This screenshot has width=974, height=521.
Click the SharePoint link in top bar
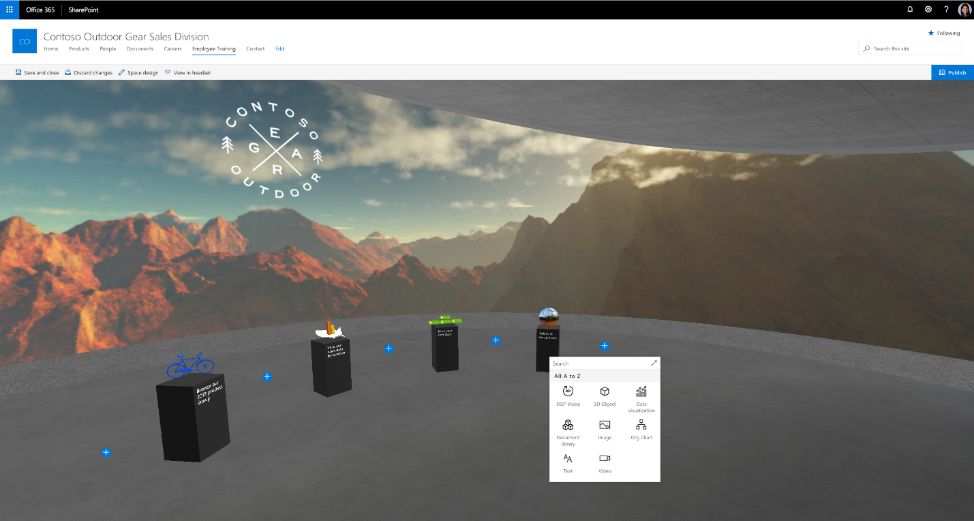pyautogui.click(x=83, y=10)
